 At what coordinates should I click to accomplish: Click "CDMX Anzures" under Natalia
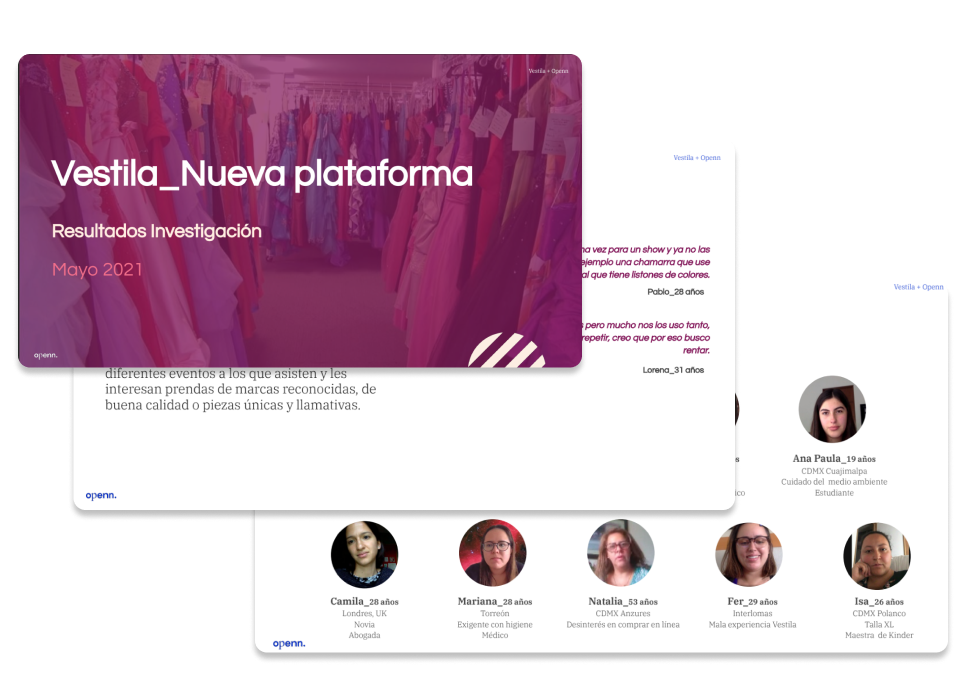(623, 614)
